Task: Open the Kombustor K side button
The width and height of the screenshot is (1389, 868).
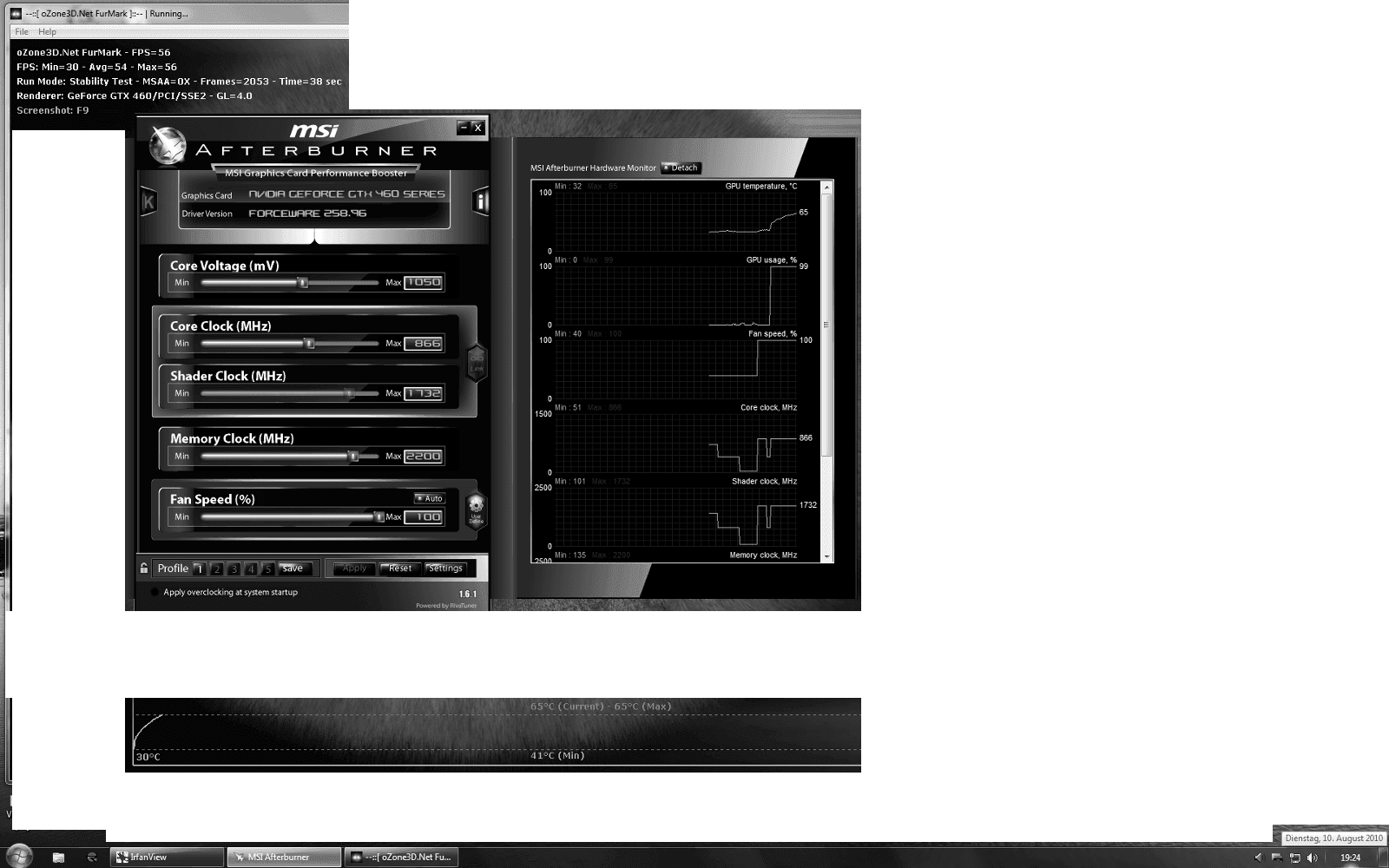Action: tap(148, 202)
